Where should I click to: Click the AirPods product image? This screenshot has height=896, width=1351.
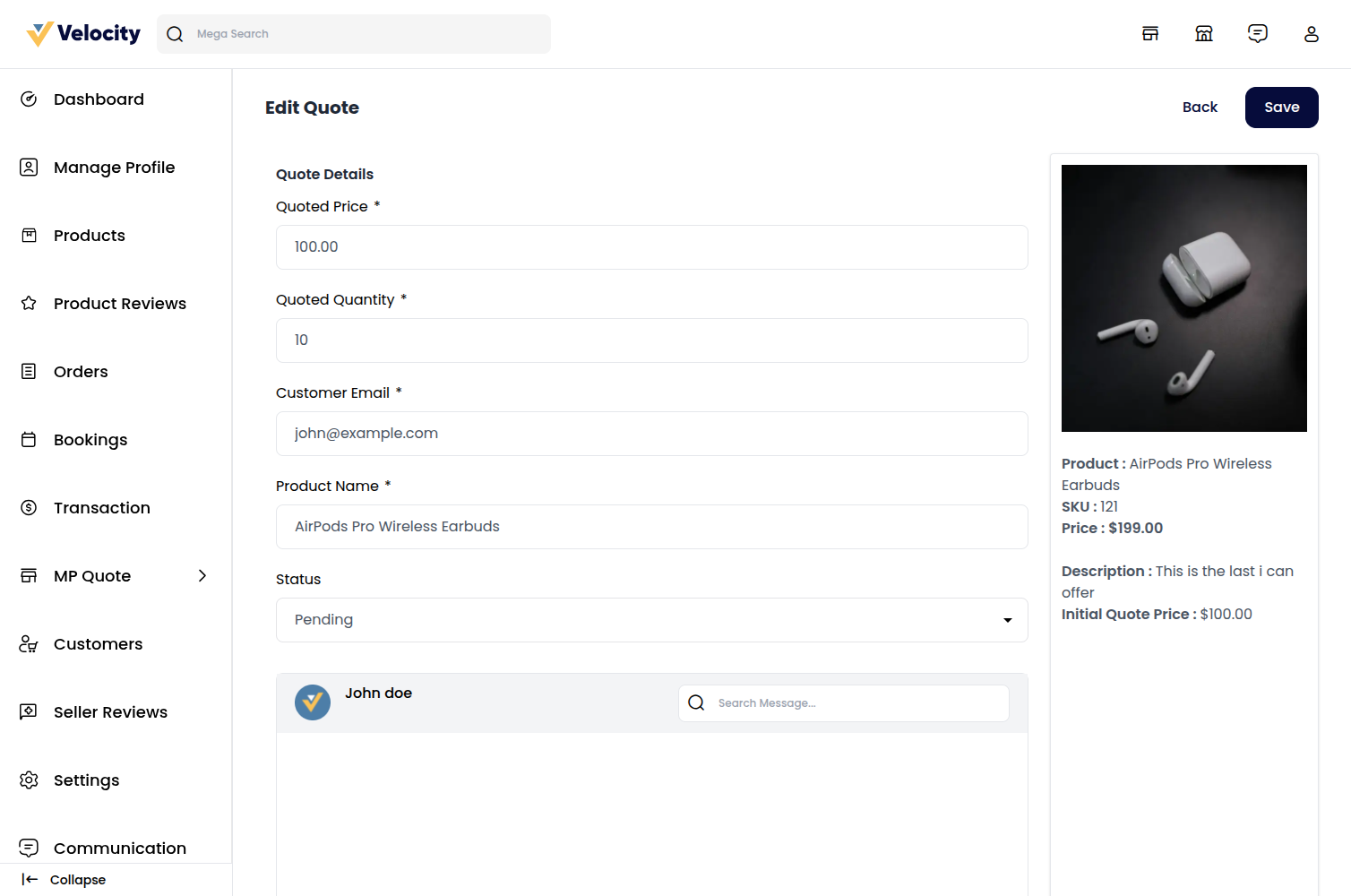(x=1184, y=298)
